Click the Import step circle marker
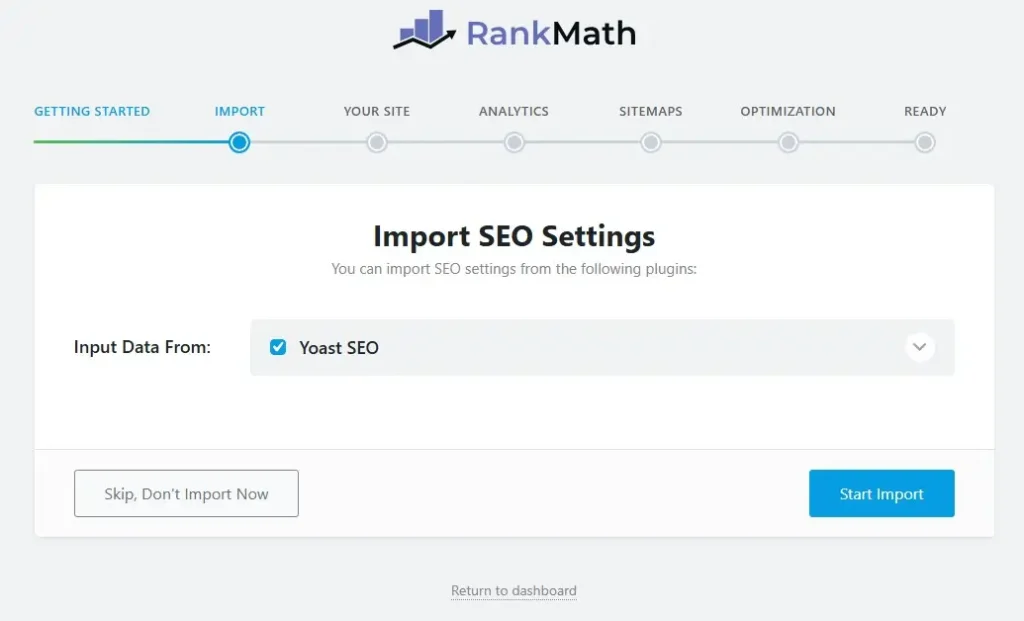 239,143
